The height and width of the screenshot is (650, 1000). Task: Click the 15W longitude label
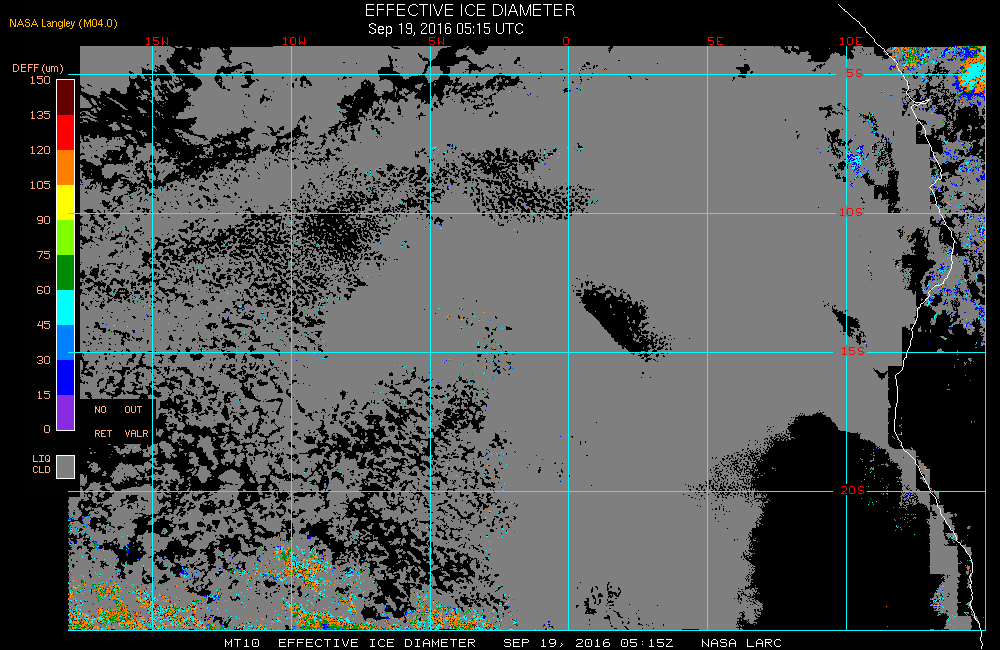(x=157, y=41)
